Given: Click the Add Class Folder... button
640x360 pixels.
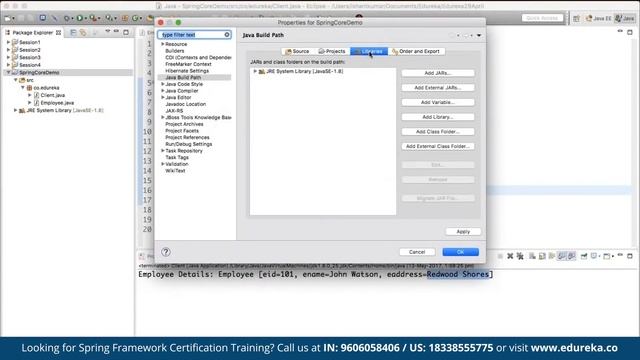Looking at the screenshot, I should point(438,131).
